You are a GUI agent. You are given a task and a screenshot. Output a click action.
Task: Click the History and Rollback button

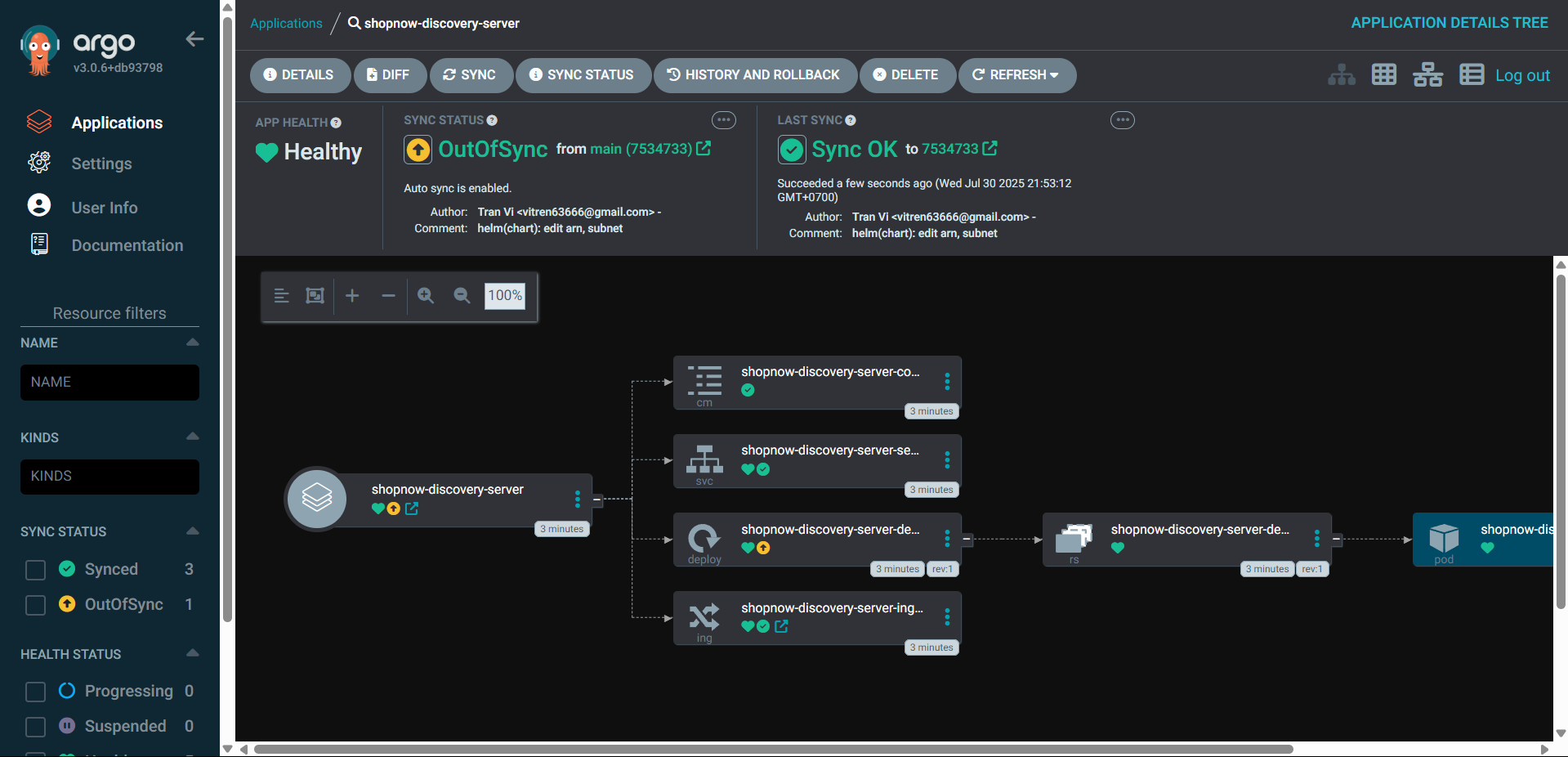(755, 75)
